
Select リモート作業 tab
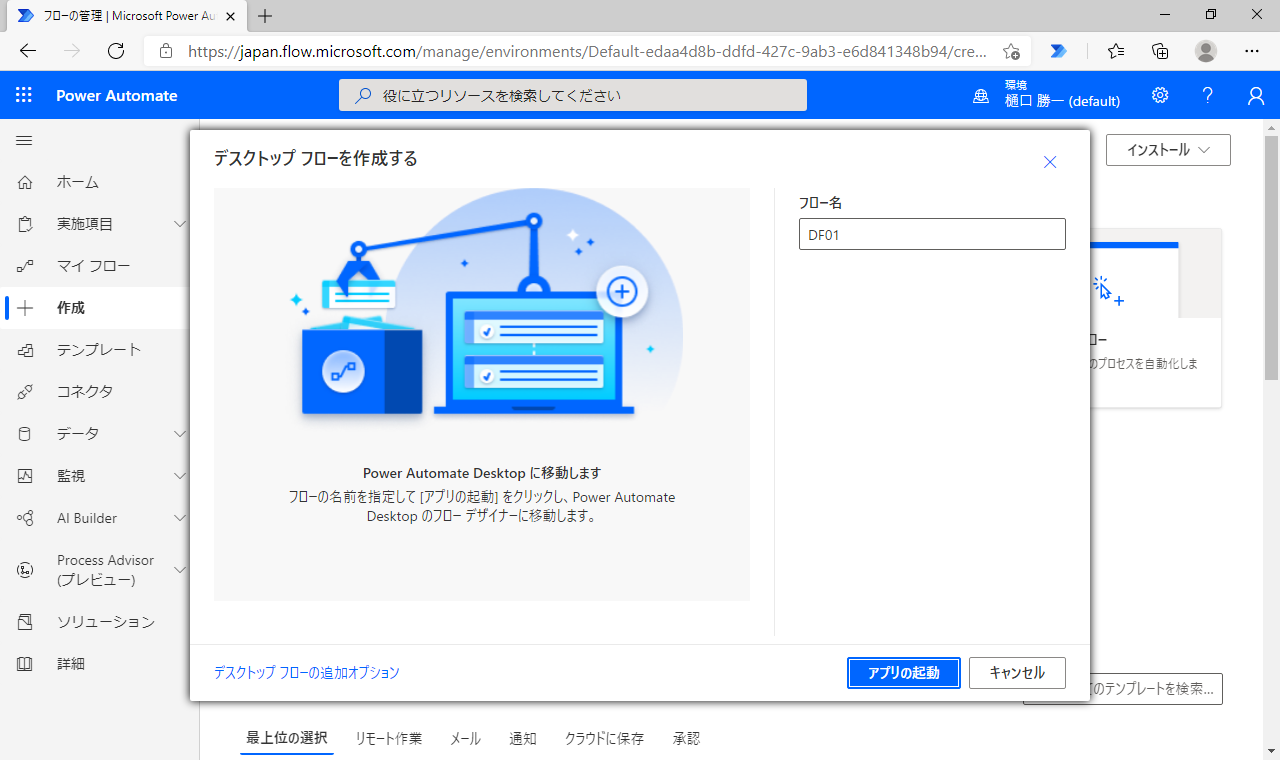click(x=389, y=738)
